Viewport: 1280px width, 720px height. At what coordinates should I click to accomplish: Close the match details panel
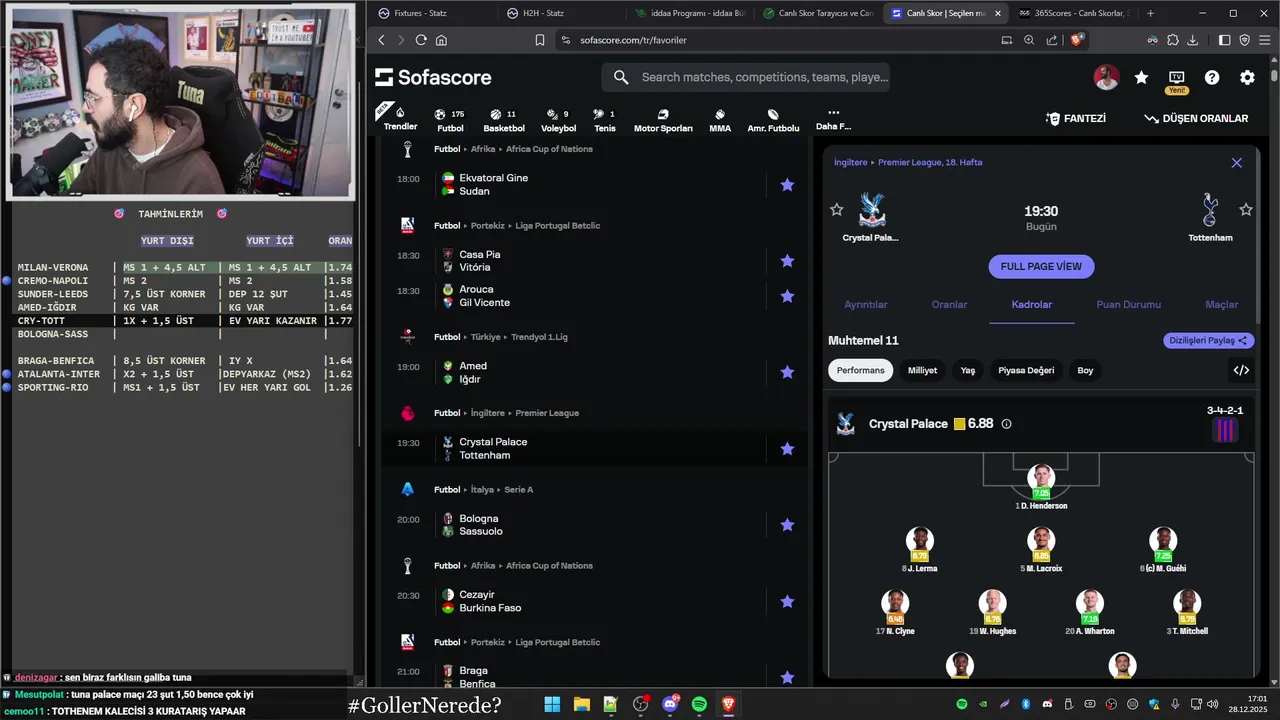coord(1236,163)
